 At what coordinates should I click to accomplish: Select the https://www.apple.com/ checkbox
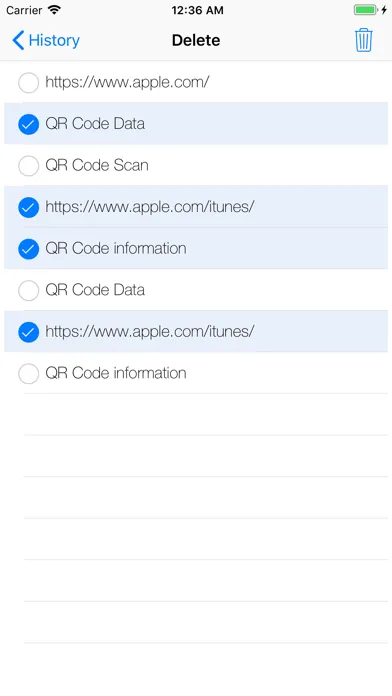(x=28, y=83)
